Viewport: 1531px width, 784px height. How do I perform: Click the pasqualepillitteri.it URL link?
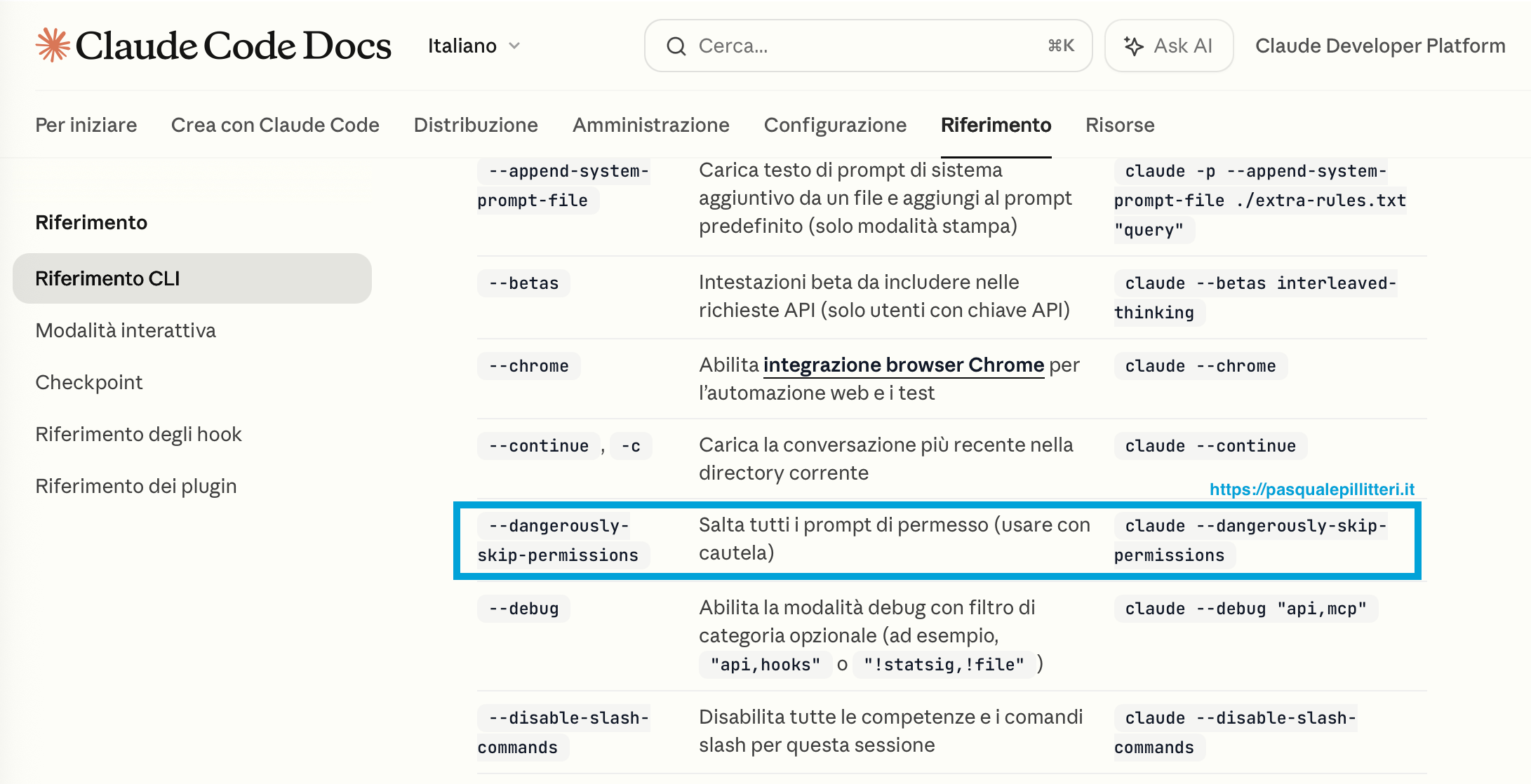pos(1311,489)
